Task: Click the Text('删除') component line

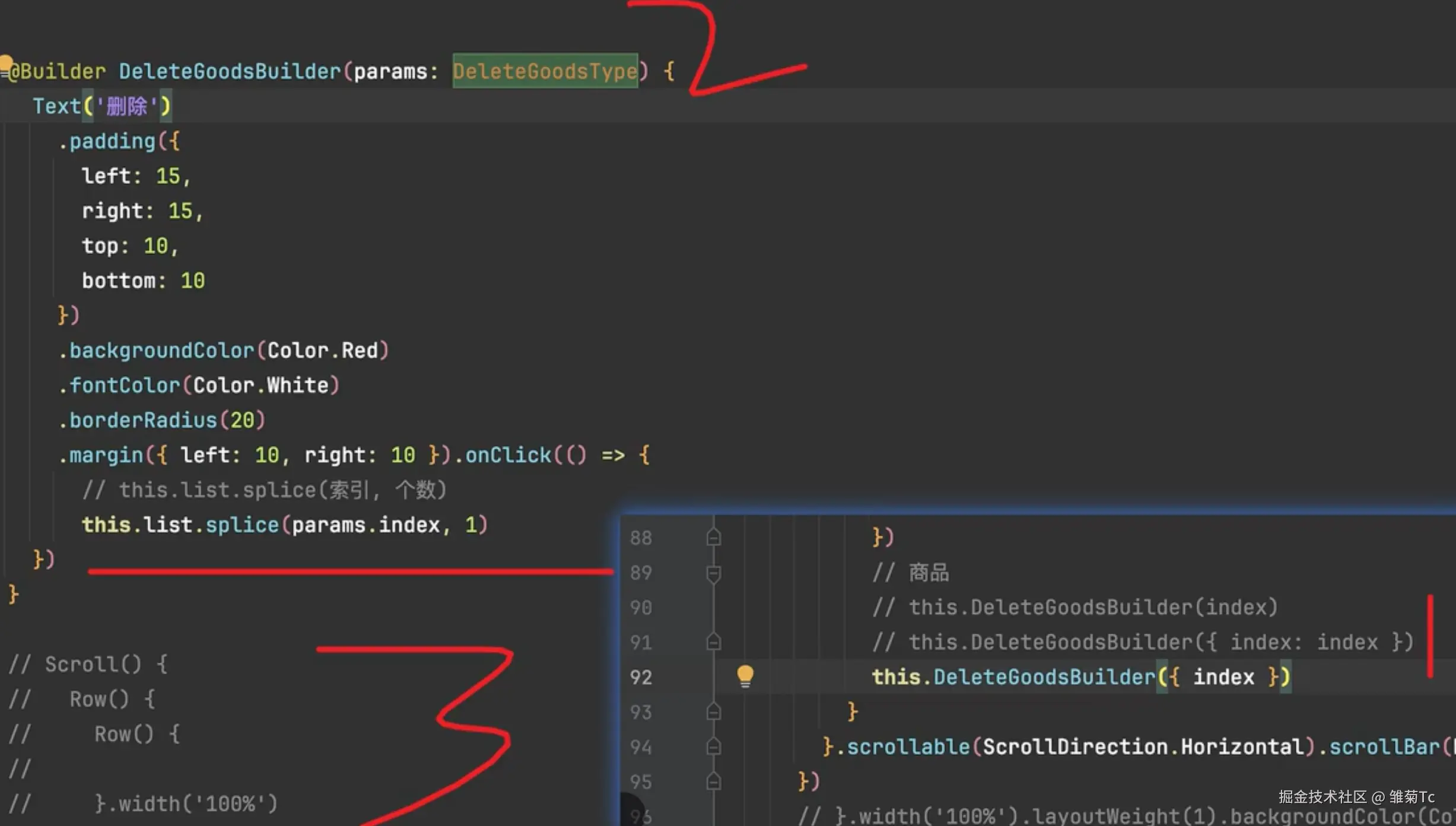Action: click(x=101, y=106)
